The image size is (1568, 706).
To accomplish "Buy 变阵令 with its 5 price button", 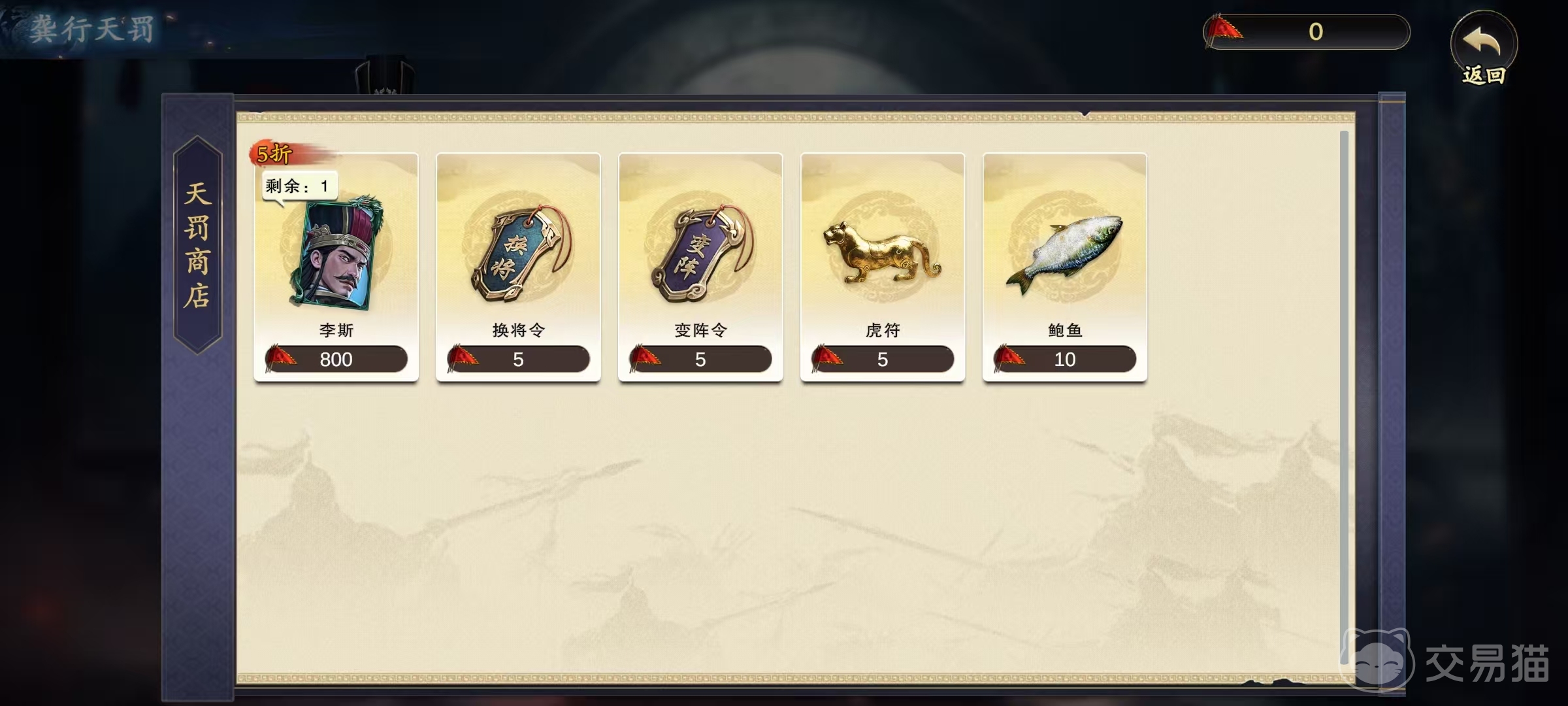I will [x=700, y=360].
